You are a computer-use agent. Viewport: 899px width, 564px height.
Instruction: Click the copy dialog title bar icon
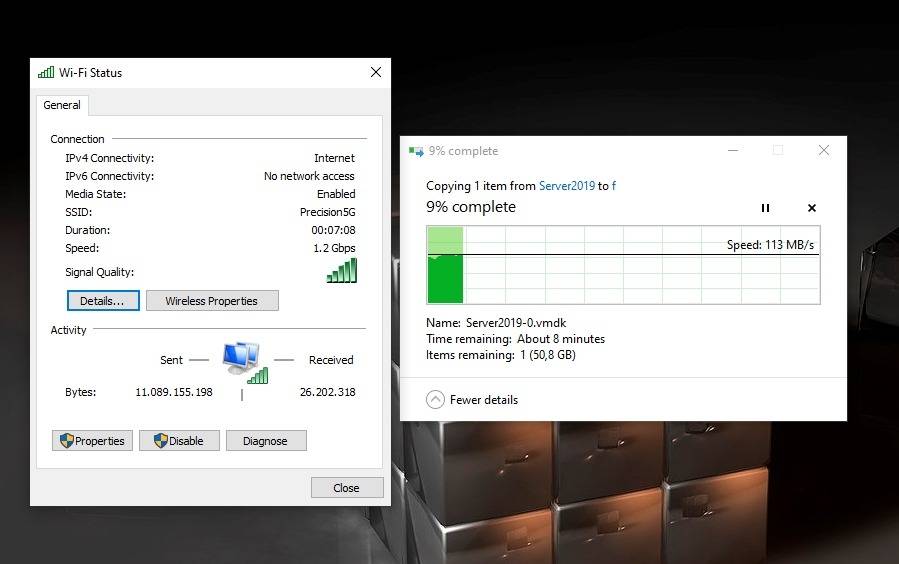pos(416,151)
